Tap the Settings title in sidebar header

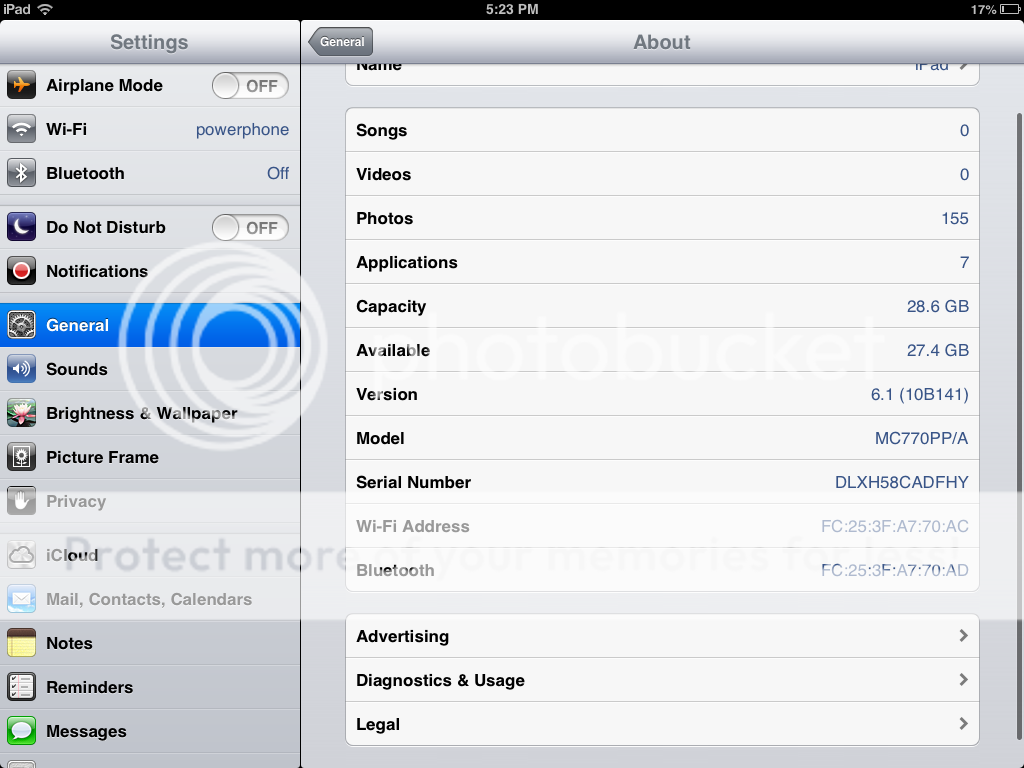pyautogui.click(x=149, y=42)
